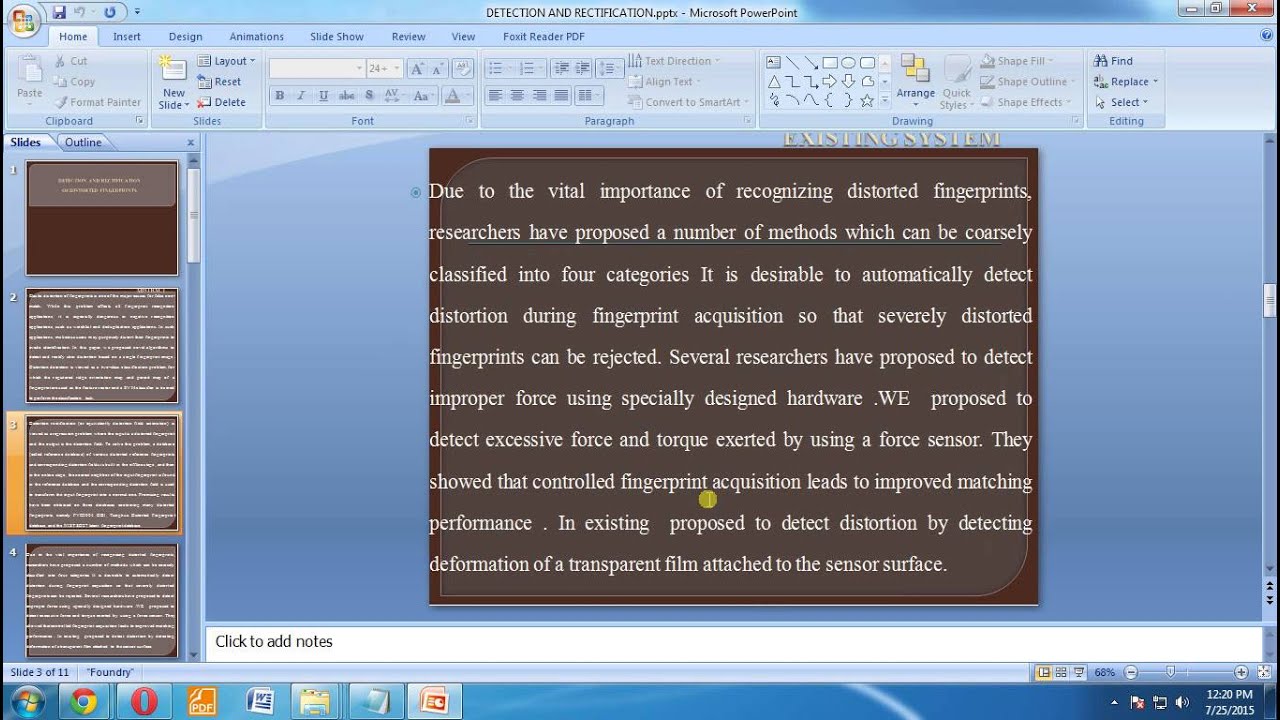Switch to the Outline pane tab
This screenshot has height=720, width=1280.
tap(83, 142)
